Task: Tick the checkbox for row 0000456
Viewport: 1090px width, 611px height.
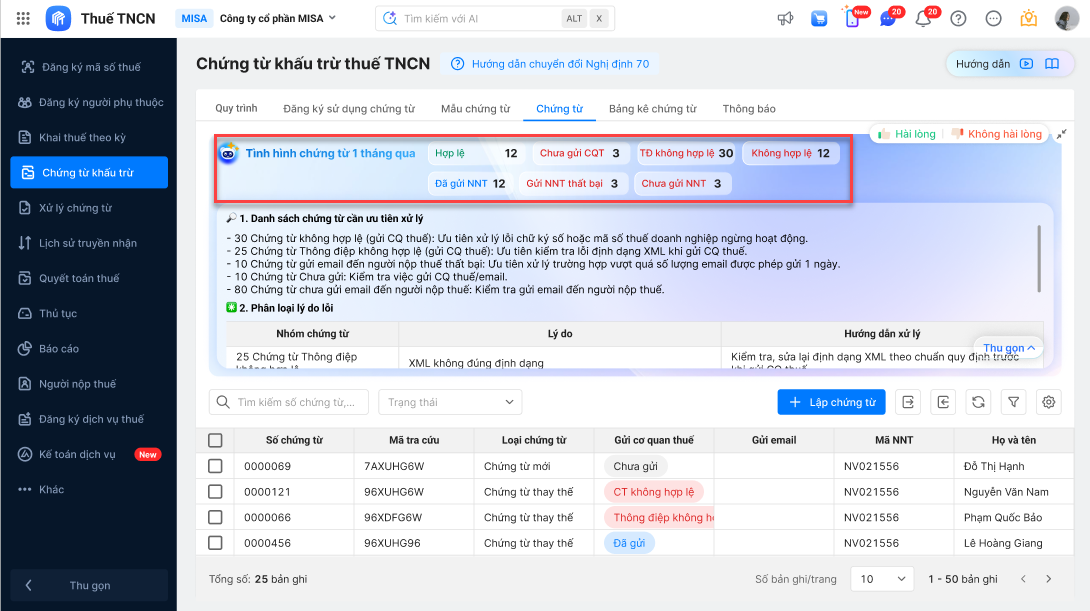Action: pos(215,543)
